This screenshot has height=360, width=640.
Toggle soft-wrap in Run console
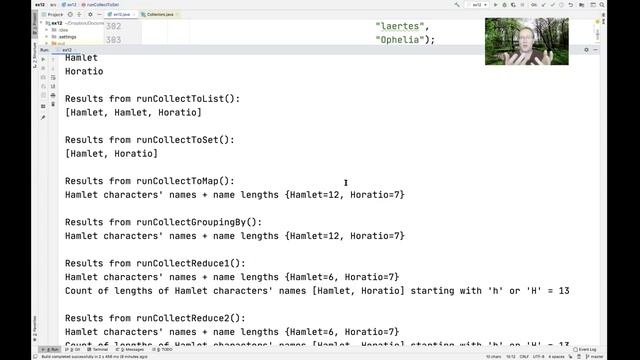coord(53,78)
